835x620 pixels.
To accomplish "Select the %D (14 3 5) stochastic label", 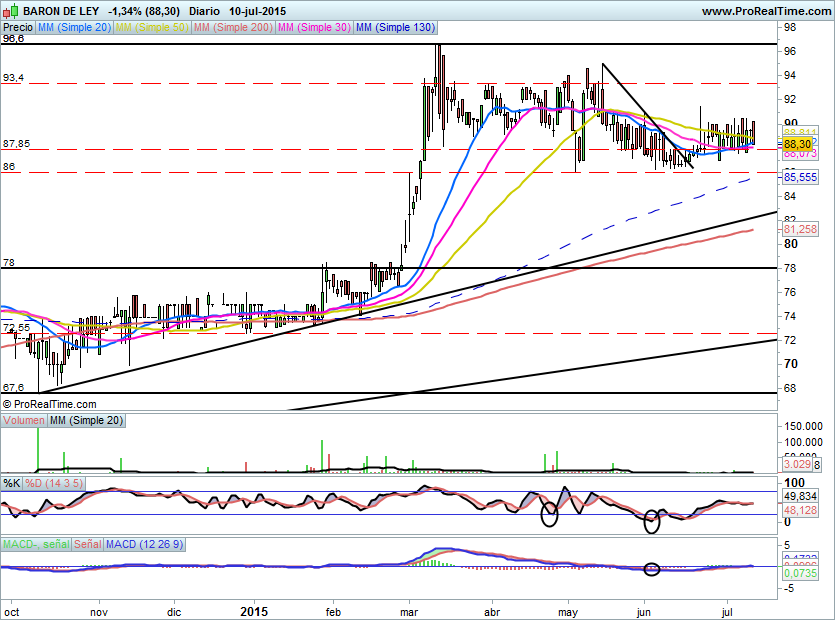I will click(x=54, y=483).
